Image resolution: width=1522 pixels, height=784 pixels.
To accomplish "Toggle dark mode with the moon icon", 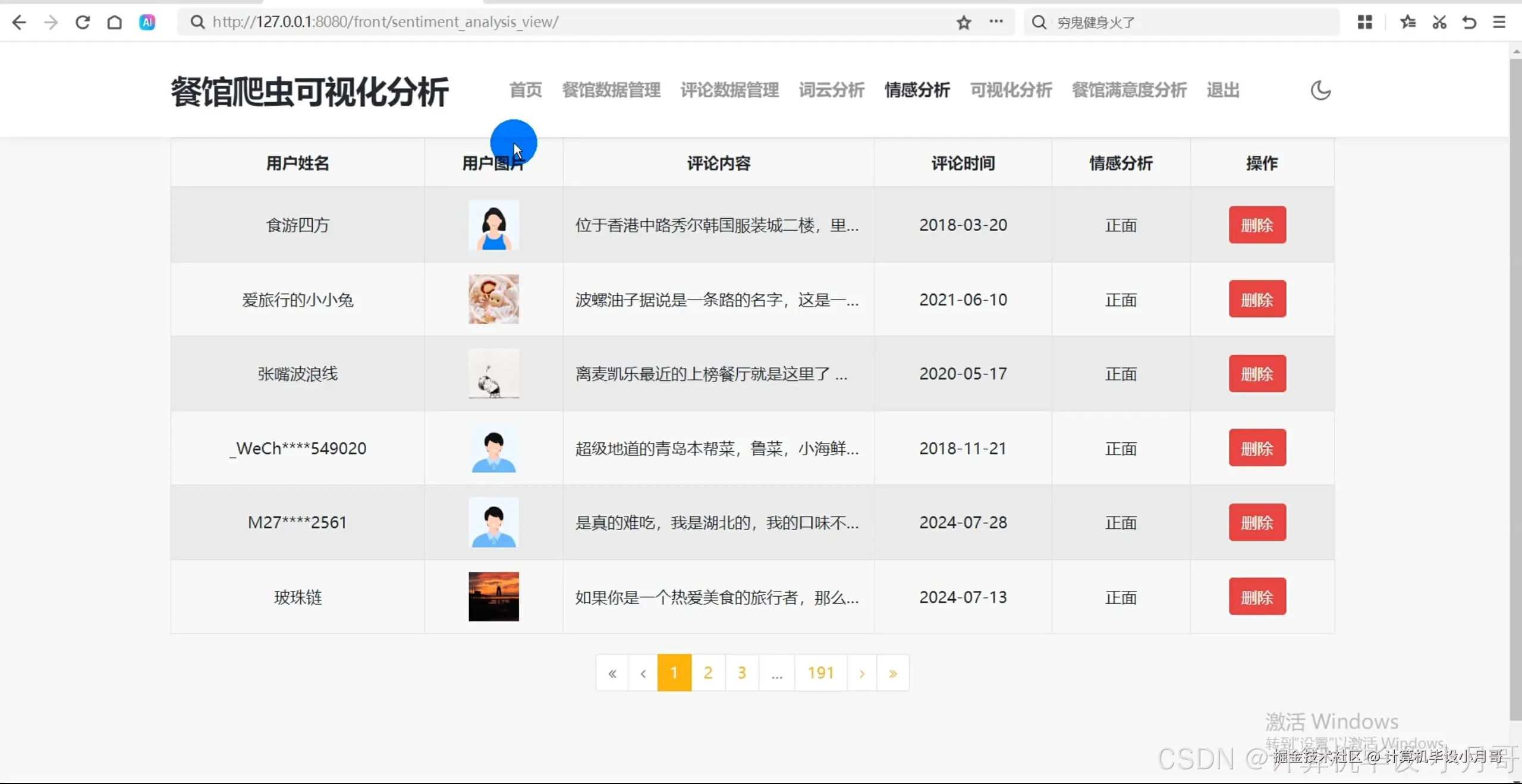I will (1320, 90).
